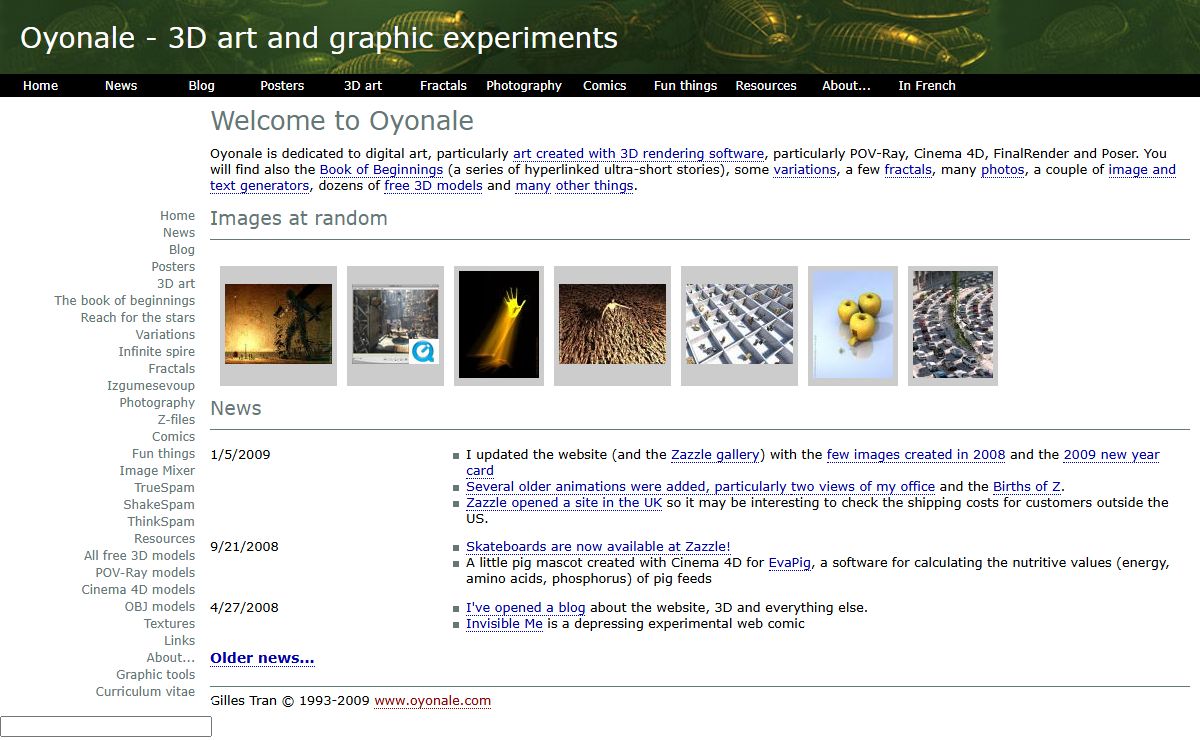Follow the 'I've opened a blog' link
1200x740 pixels.
[x=526, y=608]
